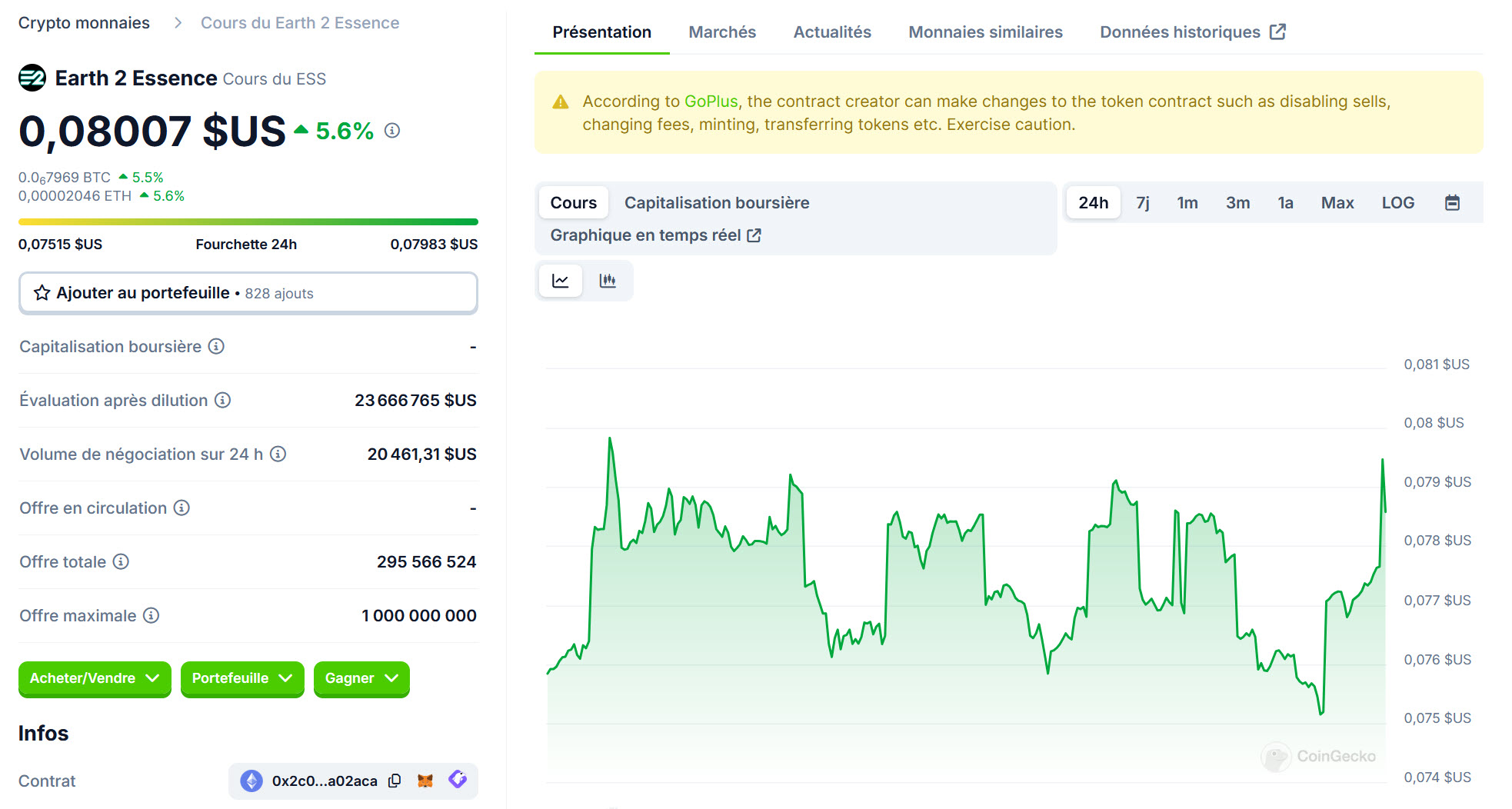
Task: Click the 0,07983 $US 24h high value
Action: pyautogui.click(x=434, y=245)
